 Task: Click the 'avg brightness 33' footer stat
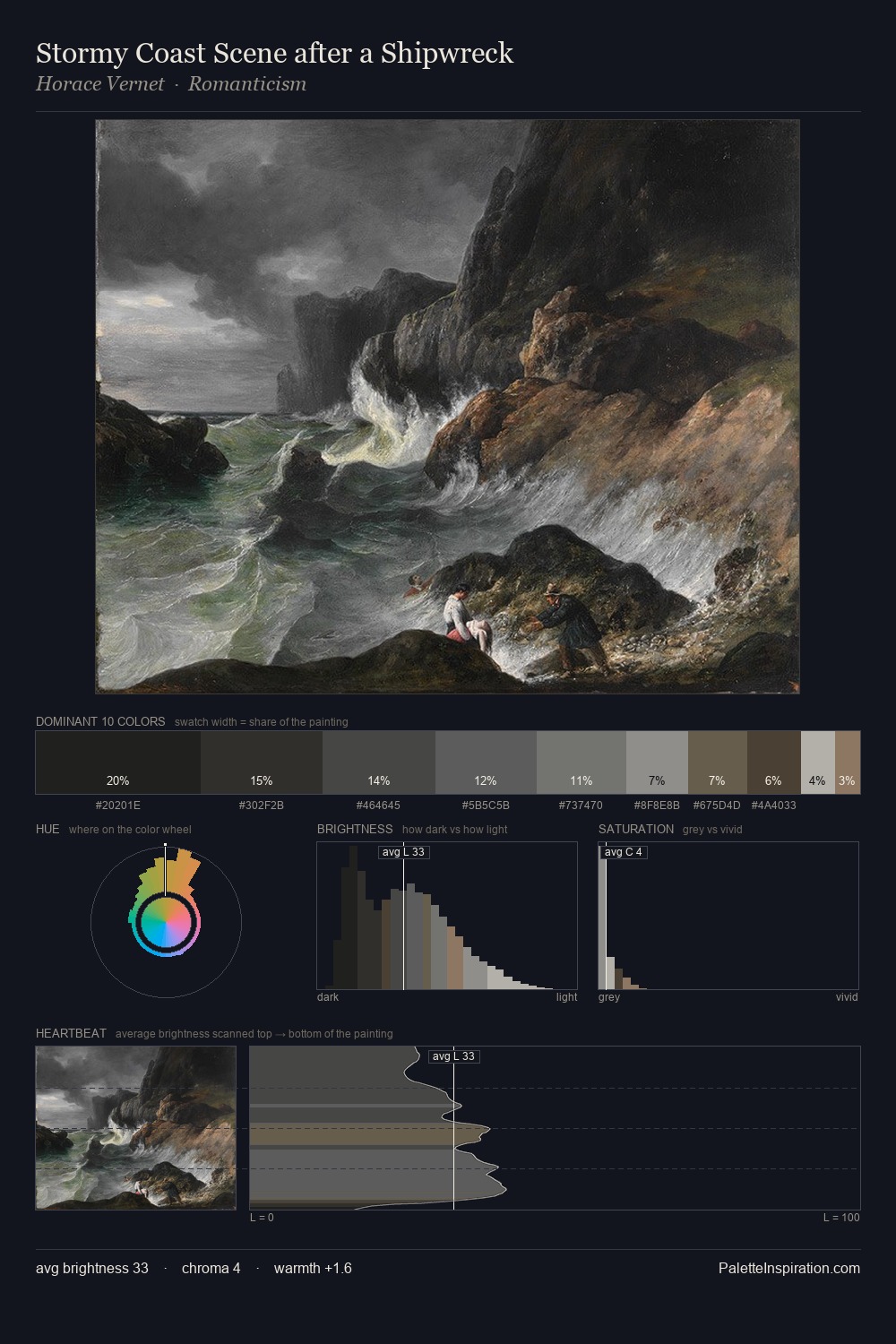(92, 1269)
